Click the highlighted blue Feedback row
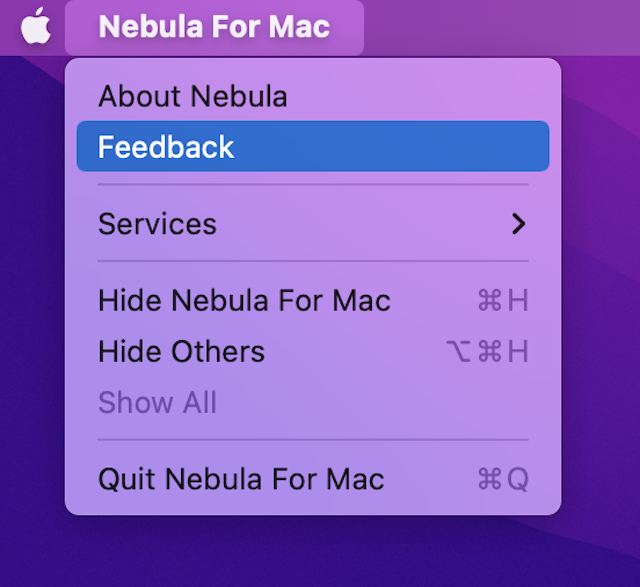Image resolution: width=640 pixels, height=587 pixels. [313, 146]
